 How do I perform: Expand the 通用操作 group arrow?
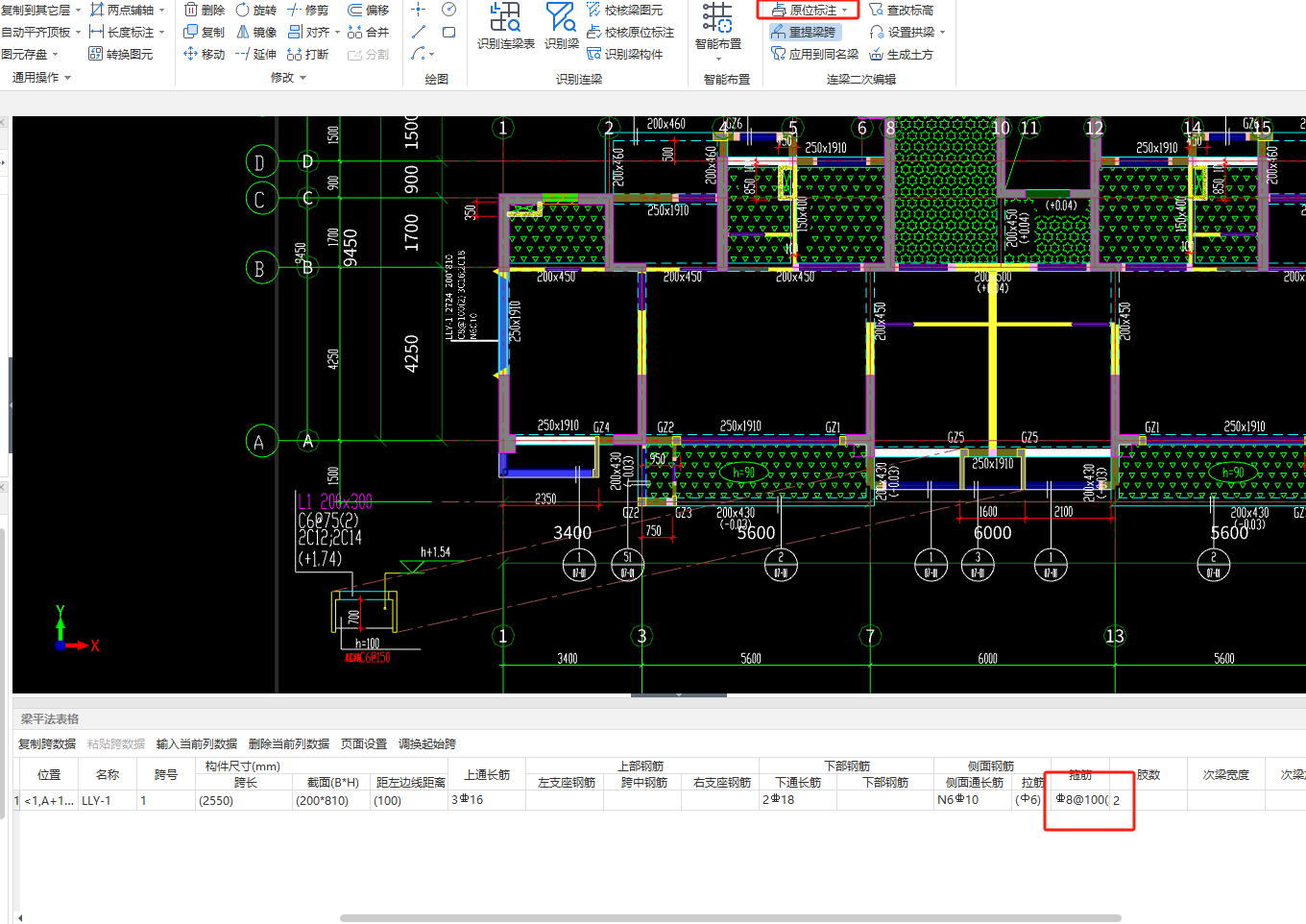coord(68,78)
